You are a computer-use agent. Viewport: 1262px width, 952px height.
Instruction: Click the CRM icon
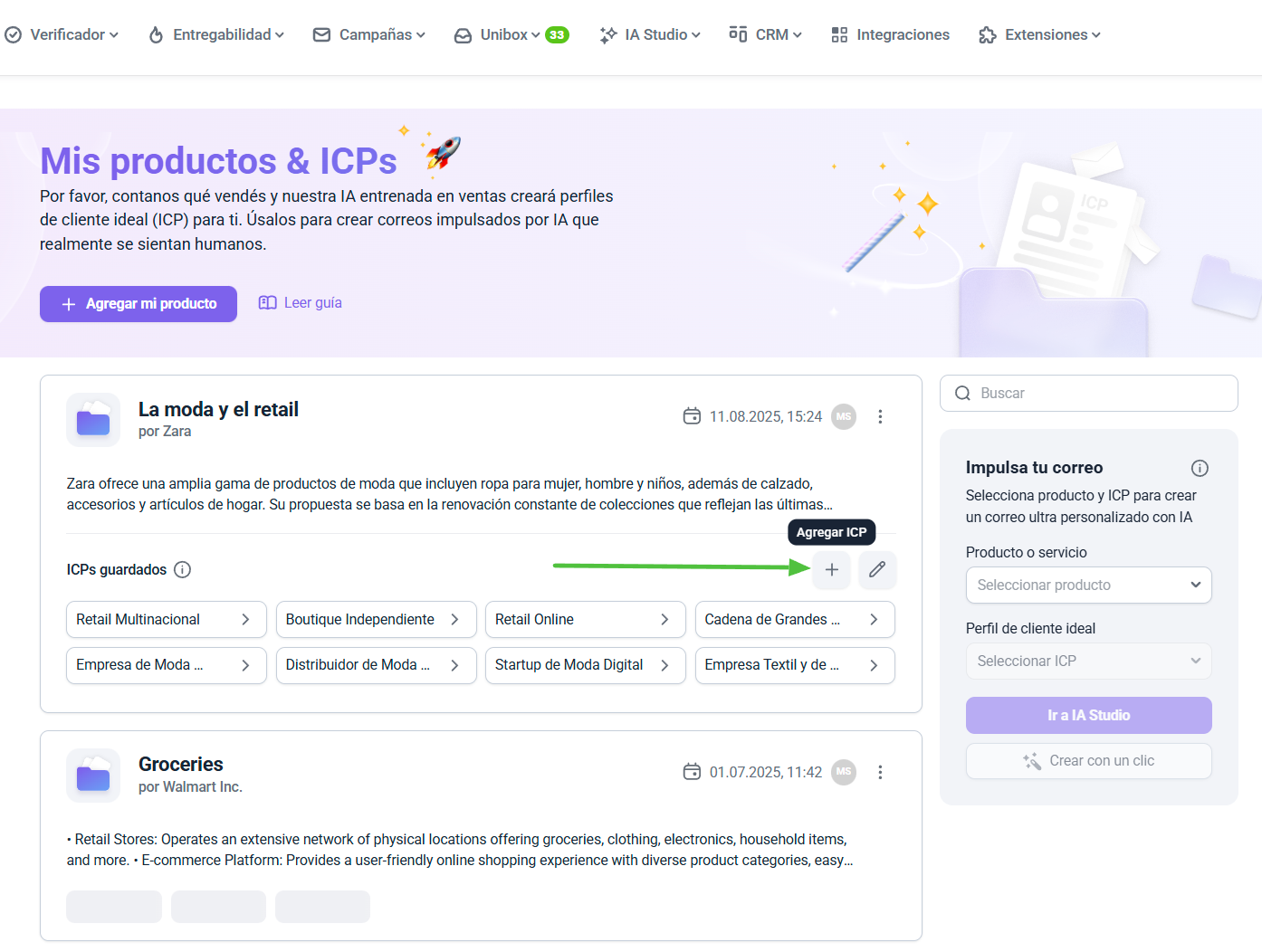click(x=738, y=33)
